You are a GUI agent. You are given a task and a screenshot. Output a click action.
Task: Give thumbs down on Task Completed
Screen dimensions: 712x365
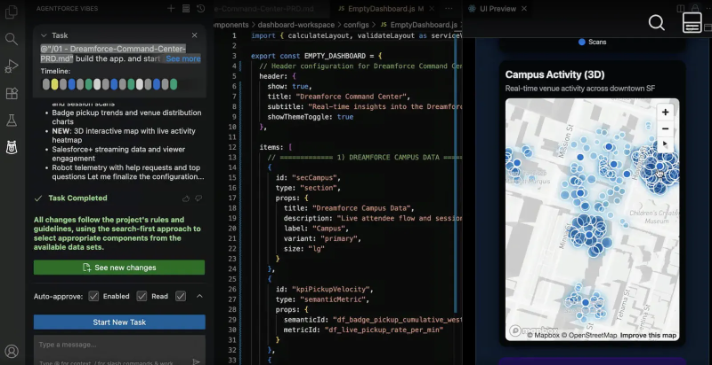(198, 198)
